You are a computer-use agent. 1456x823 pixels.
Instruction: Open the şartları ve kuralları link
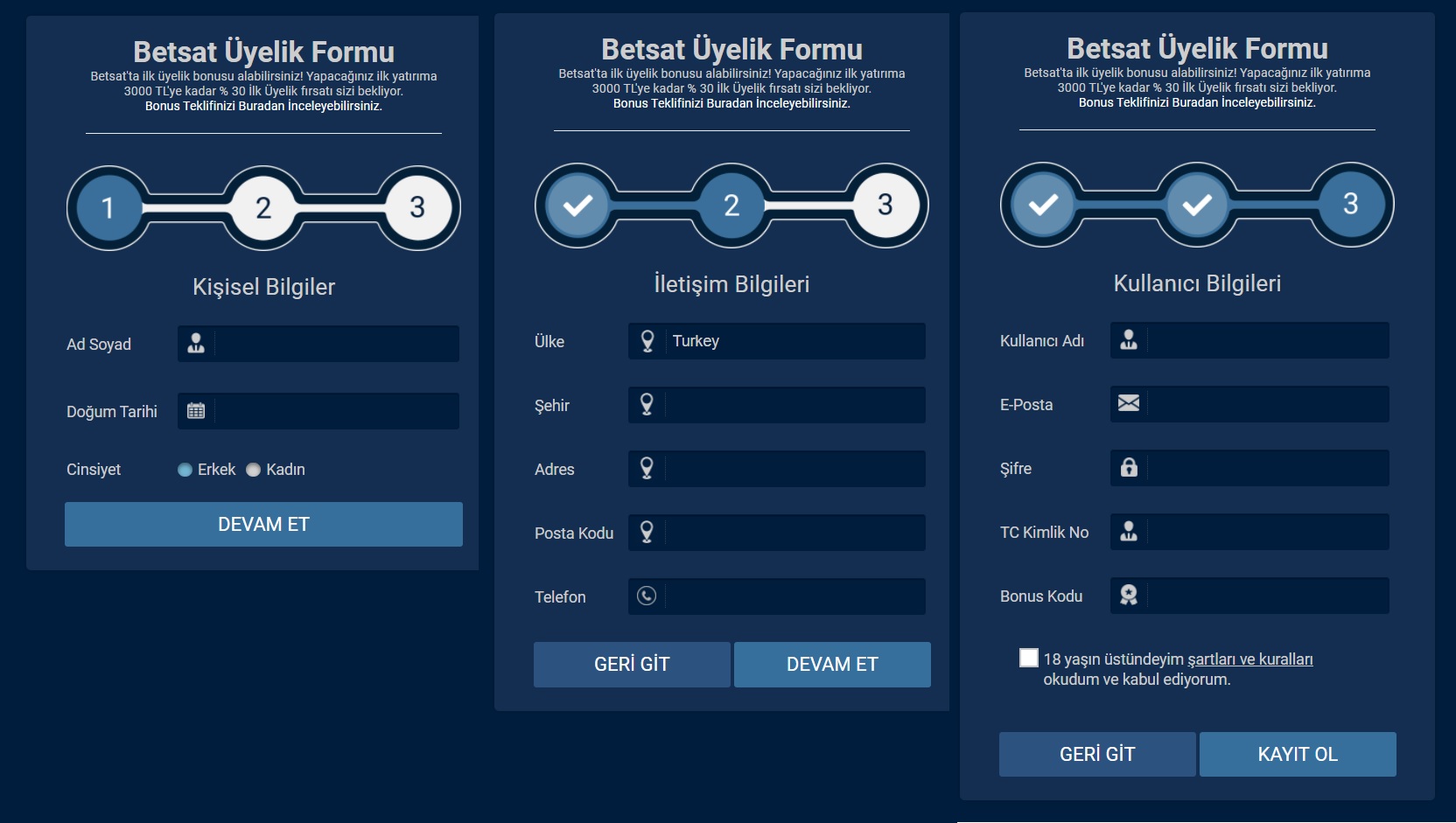point(1249,659)
